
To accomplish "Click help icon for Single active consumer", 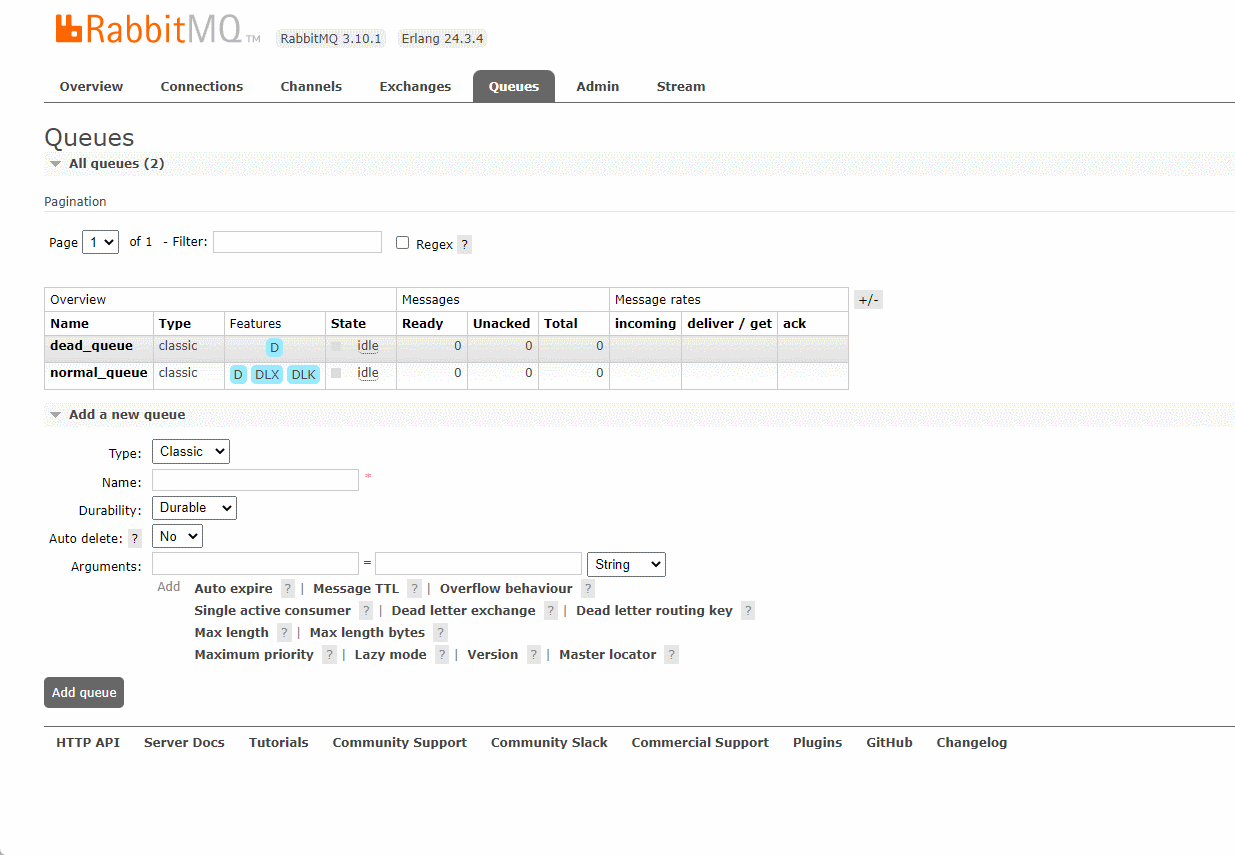I will tap(366, 610).
